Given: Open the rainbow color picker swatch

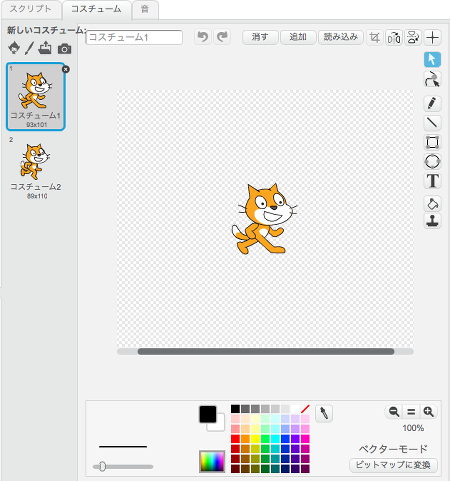Looking at the screenshot, I should [x=212, y=461].
